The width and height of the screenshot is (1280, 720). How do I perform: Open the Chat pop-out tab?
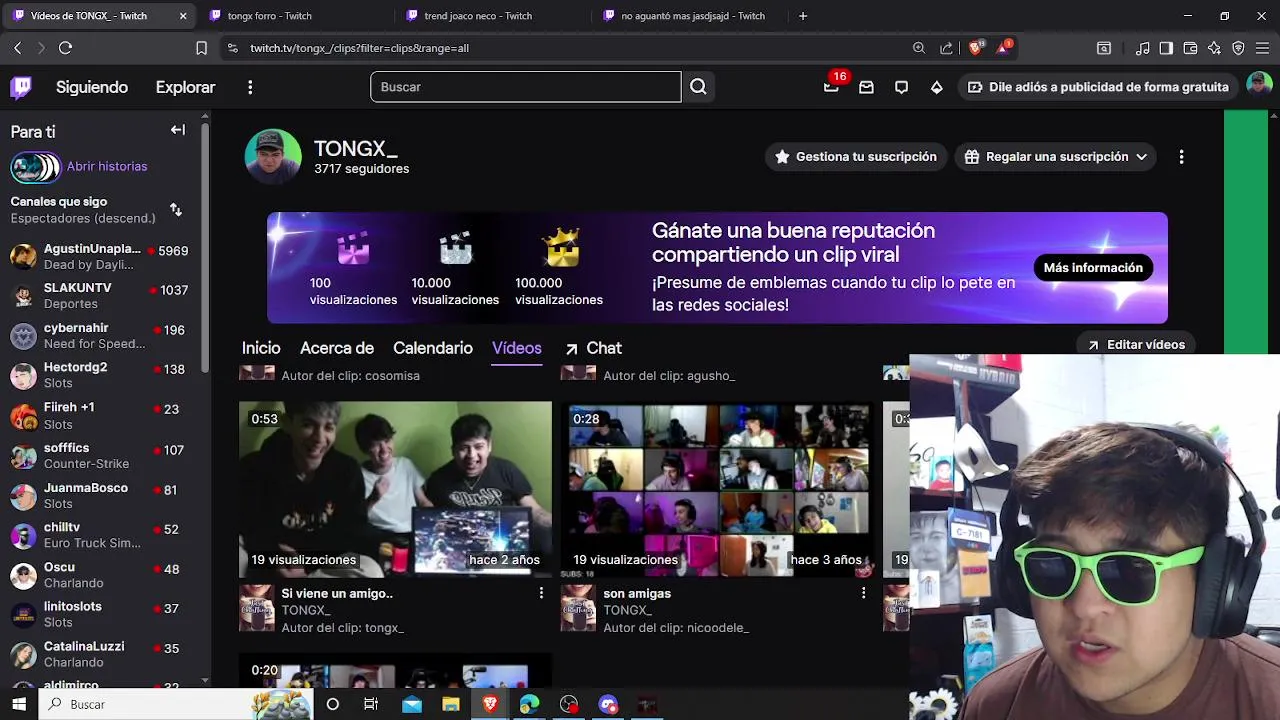pos(593,348)
